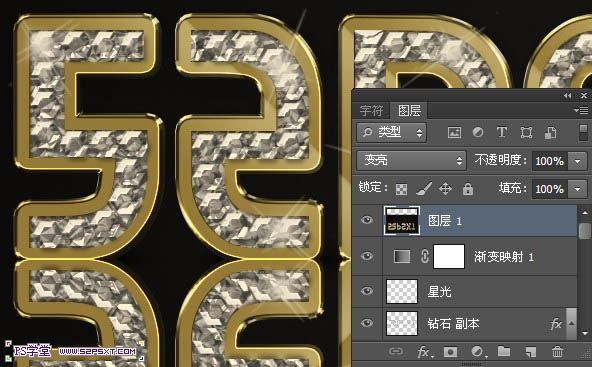The image size is (592, 367).
Task: Open the 变亮 blend mode dropdown
Action: point(411,160)
